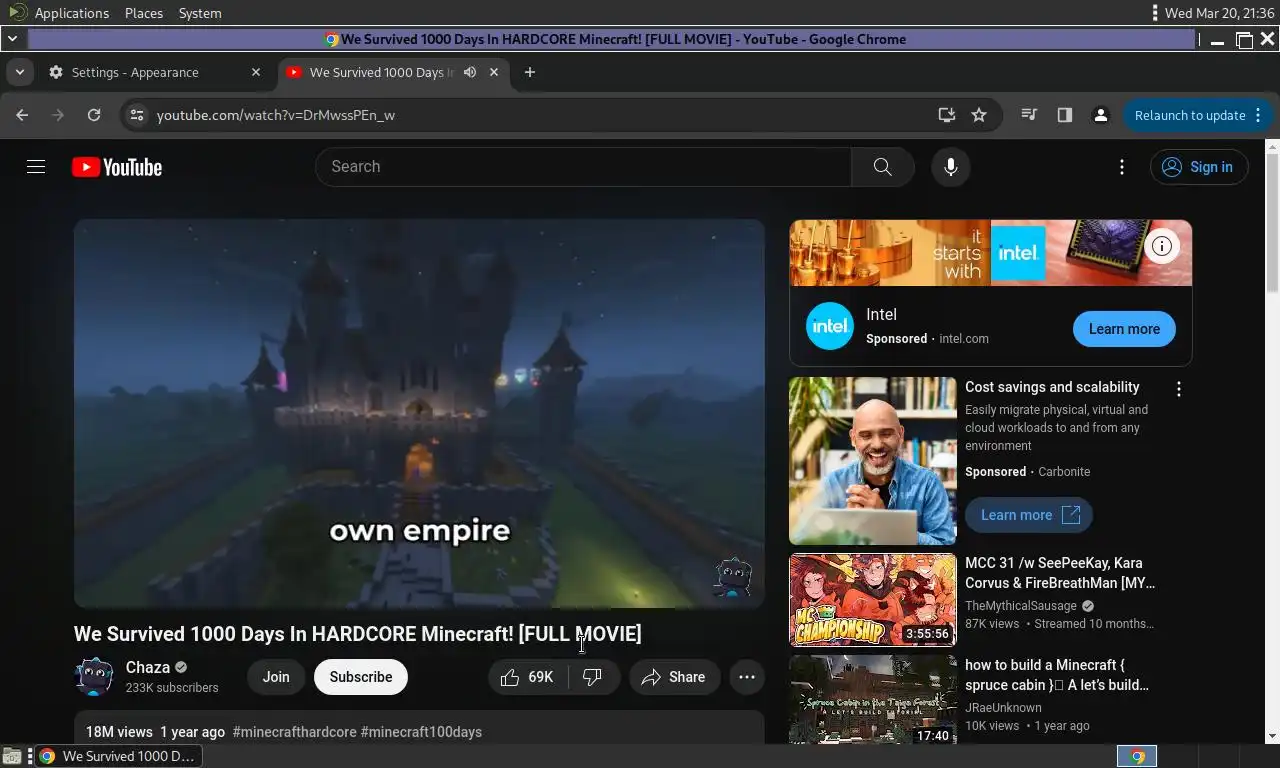Click the date and time clock
Screen dimensions: 1280x768
pyautogui.click(x=1220, y=13)
